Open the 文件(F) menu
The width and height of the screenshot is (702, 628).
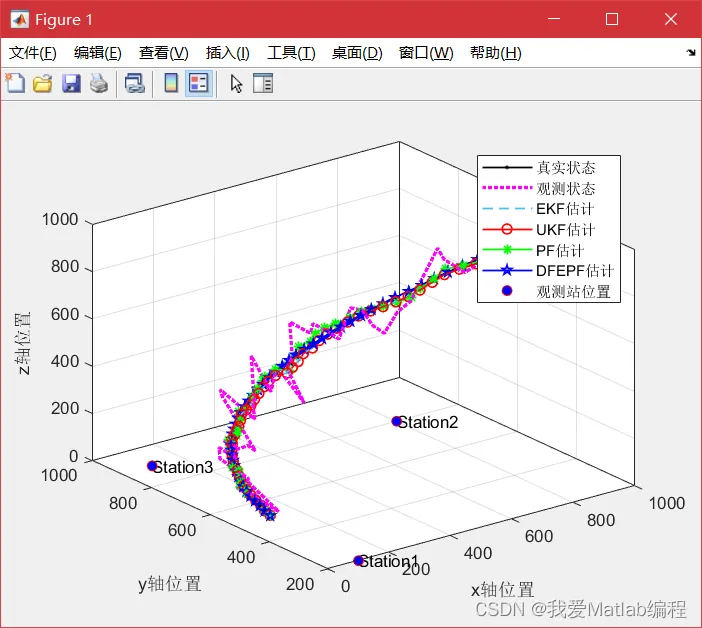33,53
